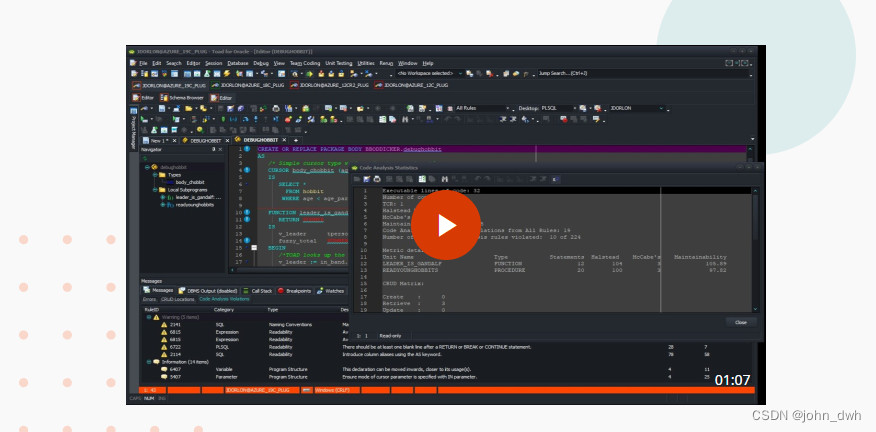The height and width of the screenshot is (432, 876).
Task: Add a new editor tab with plus
Action: coord(296,140)
